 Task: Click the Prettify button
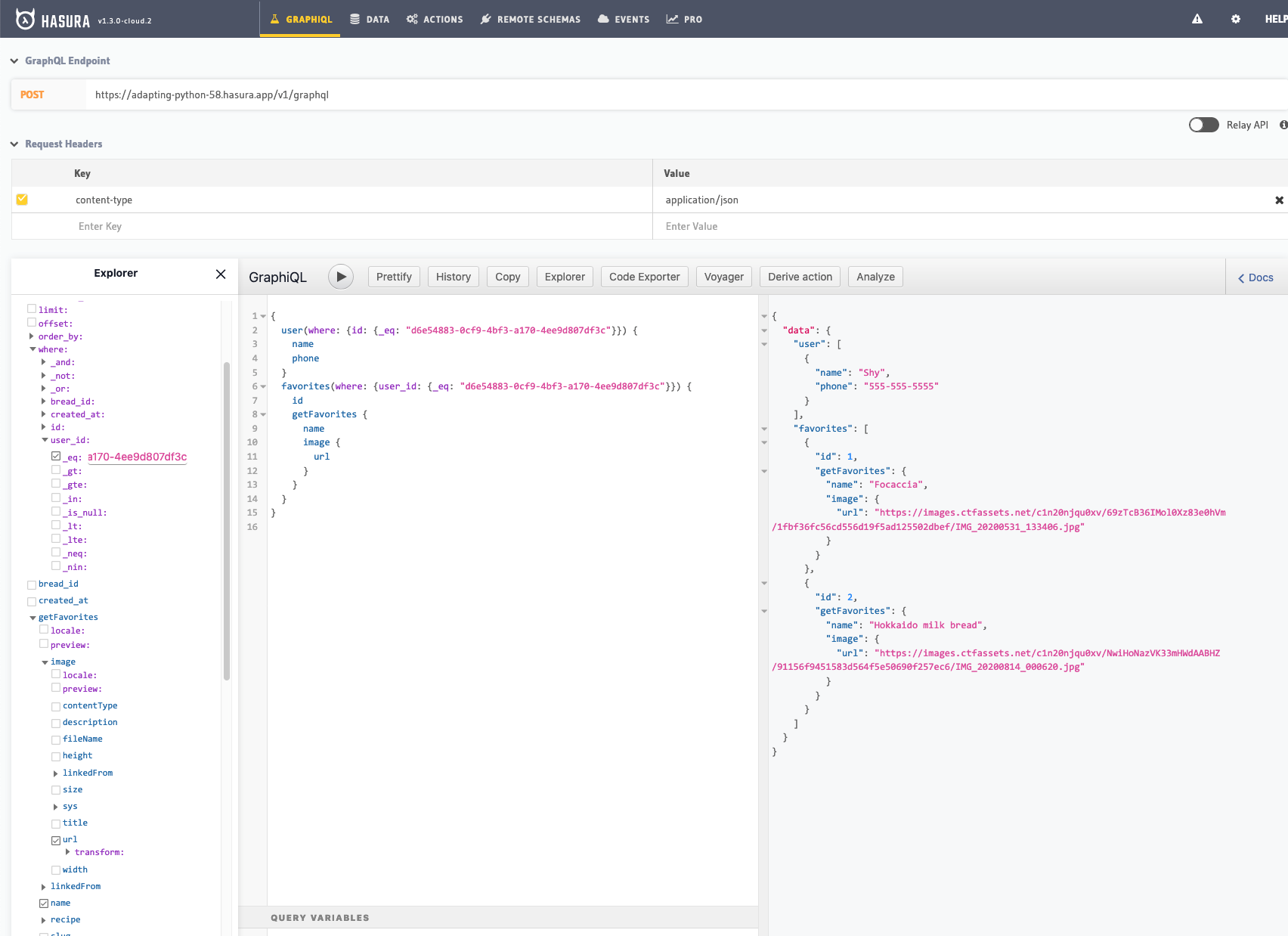pos(394,277)
